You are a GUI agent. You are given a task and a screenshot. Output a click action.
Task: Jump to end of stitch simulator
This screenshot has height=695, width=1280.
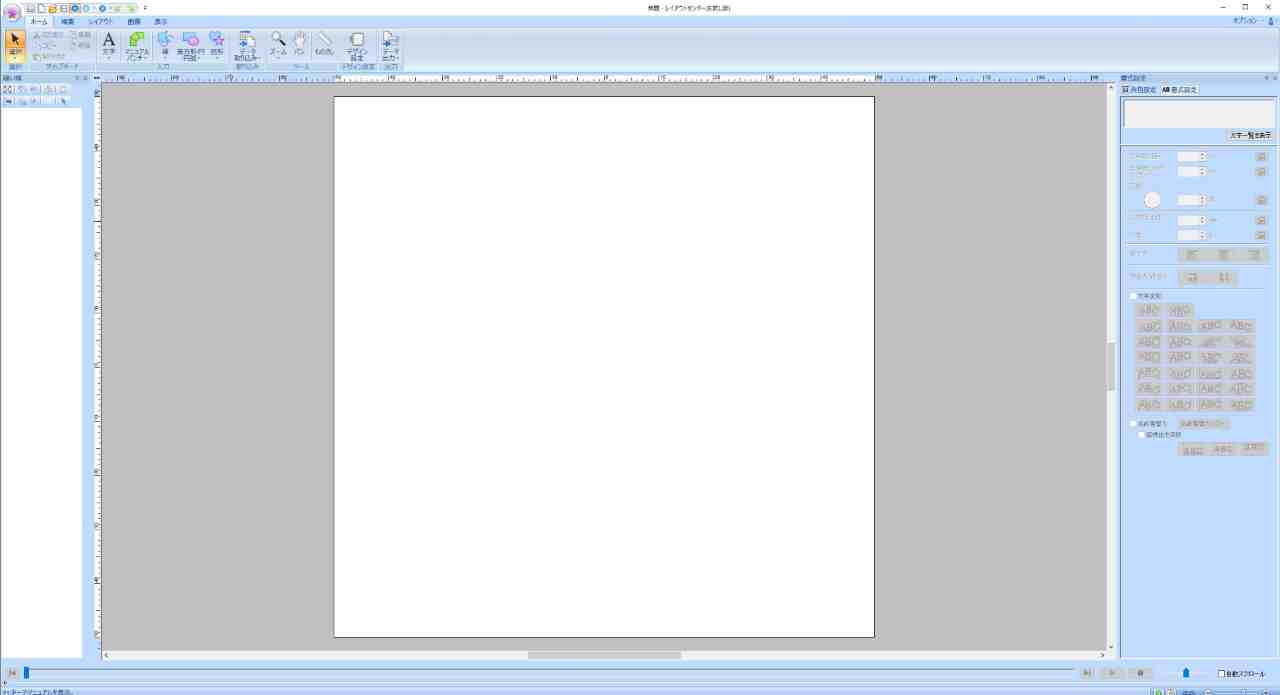pos(1087,674)
